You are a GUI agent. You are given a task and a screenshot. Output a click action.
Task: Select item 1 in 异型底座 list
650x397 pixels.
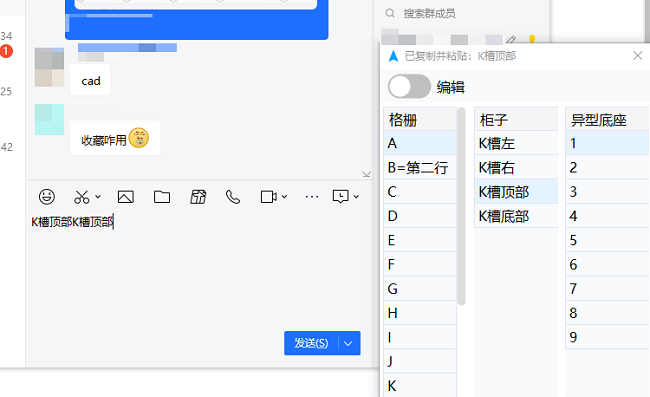(x=607, y=143)
